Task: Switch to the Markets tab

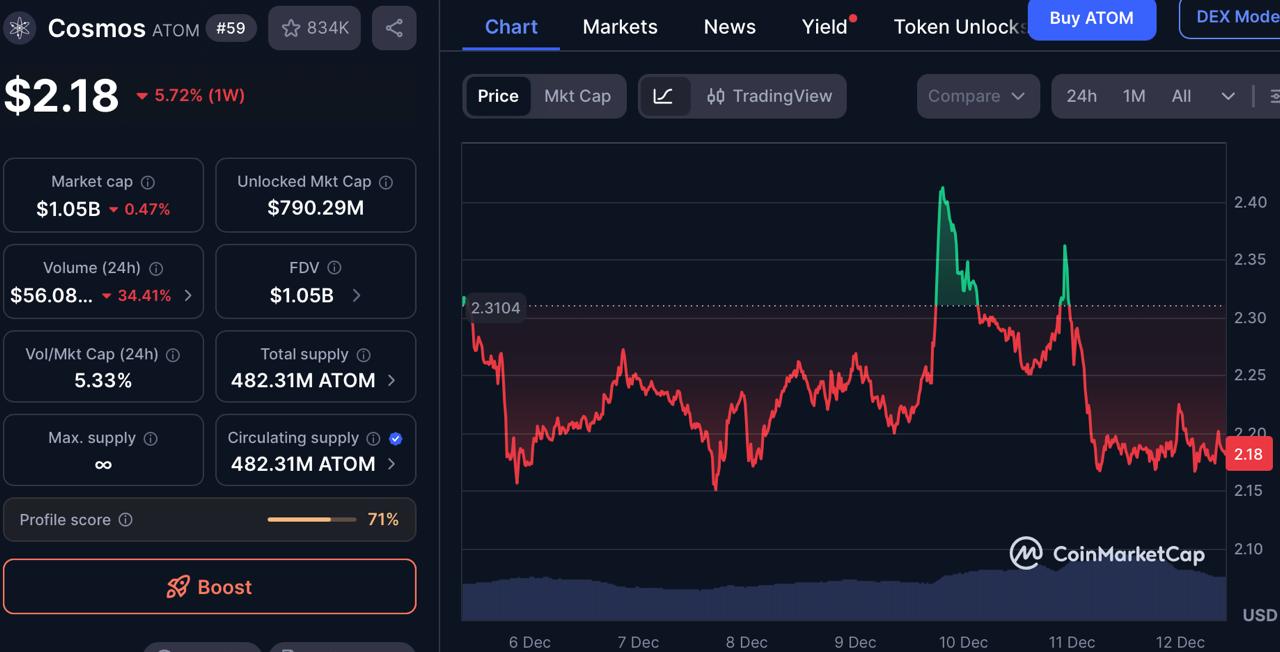Action: 620,27
